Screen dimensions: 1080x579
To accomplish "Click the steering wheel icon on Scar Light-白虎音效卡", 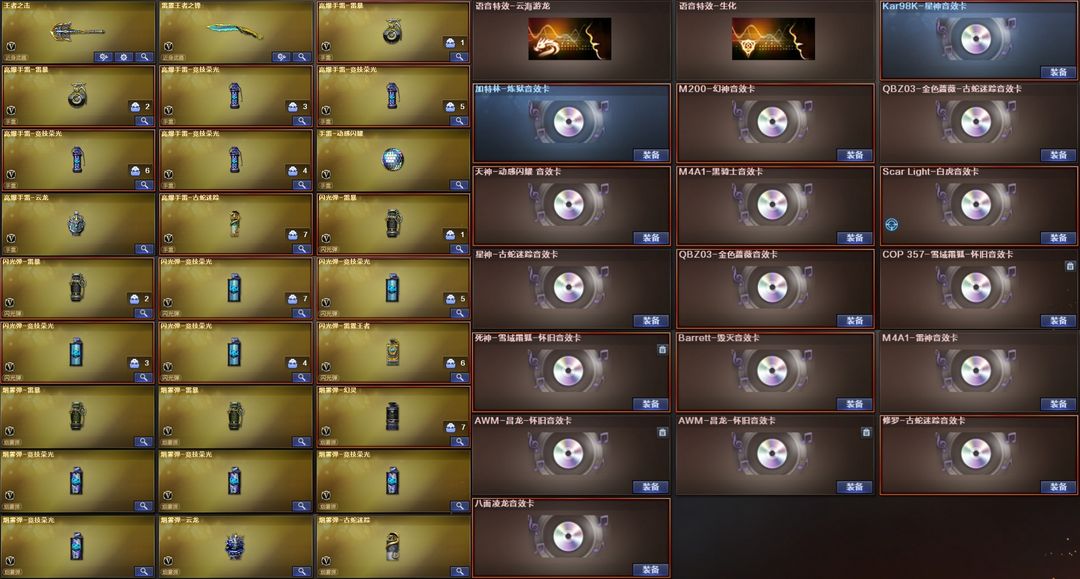I will coord(891,224).
